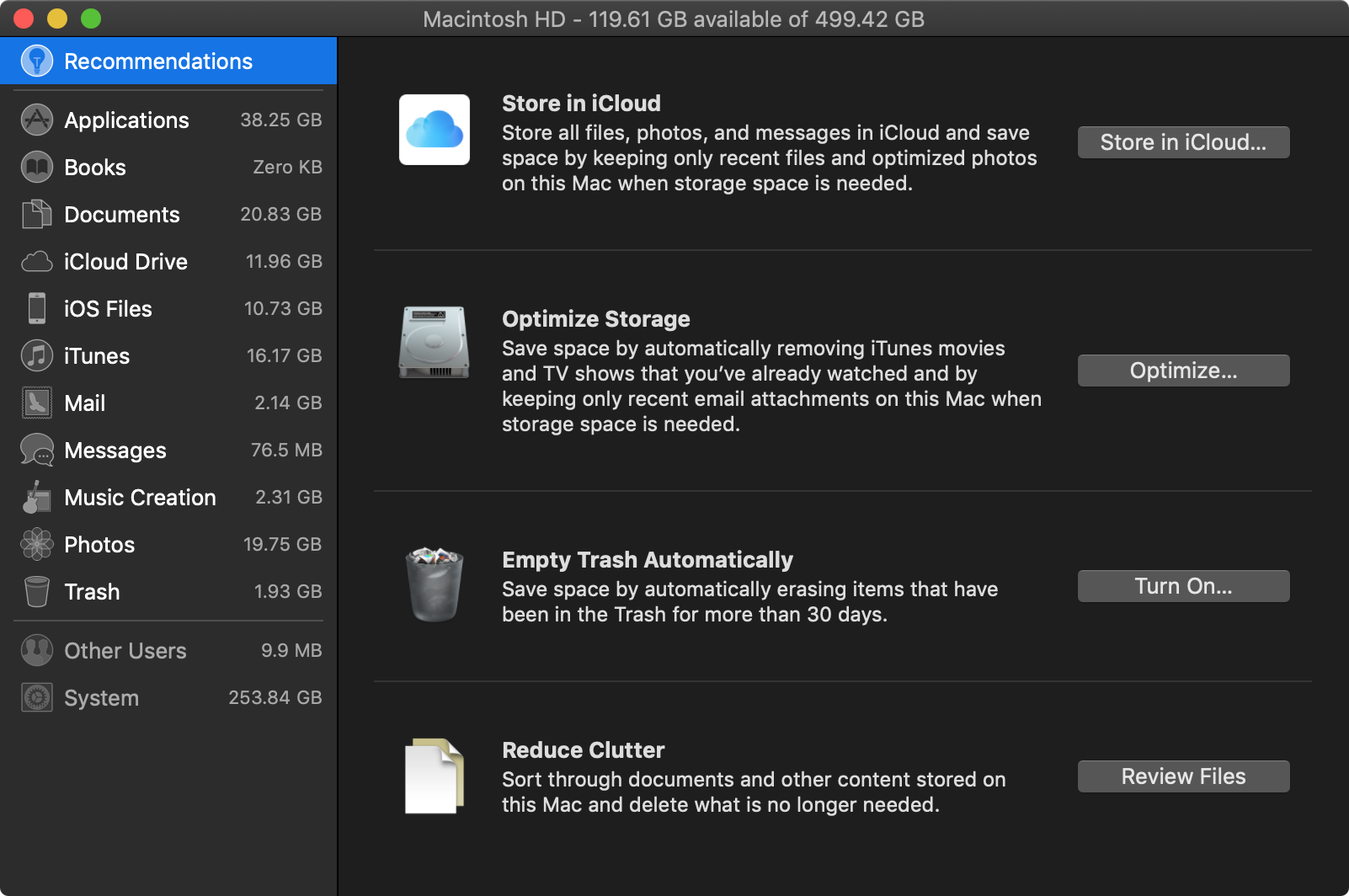The width and height of the screenshot is (1349, 896).
Task: Click the Trash bin sidebar icon
Action: click(x=37, y=591)
